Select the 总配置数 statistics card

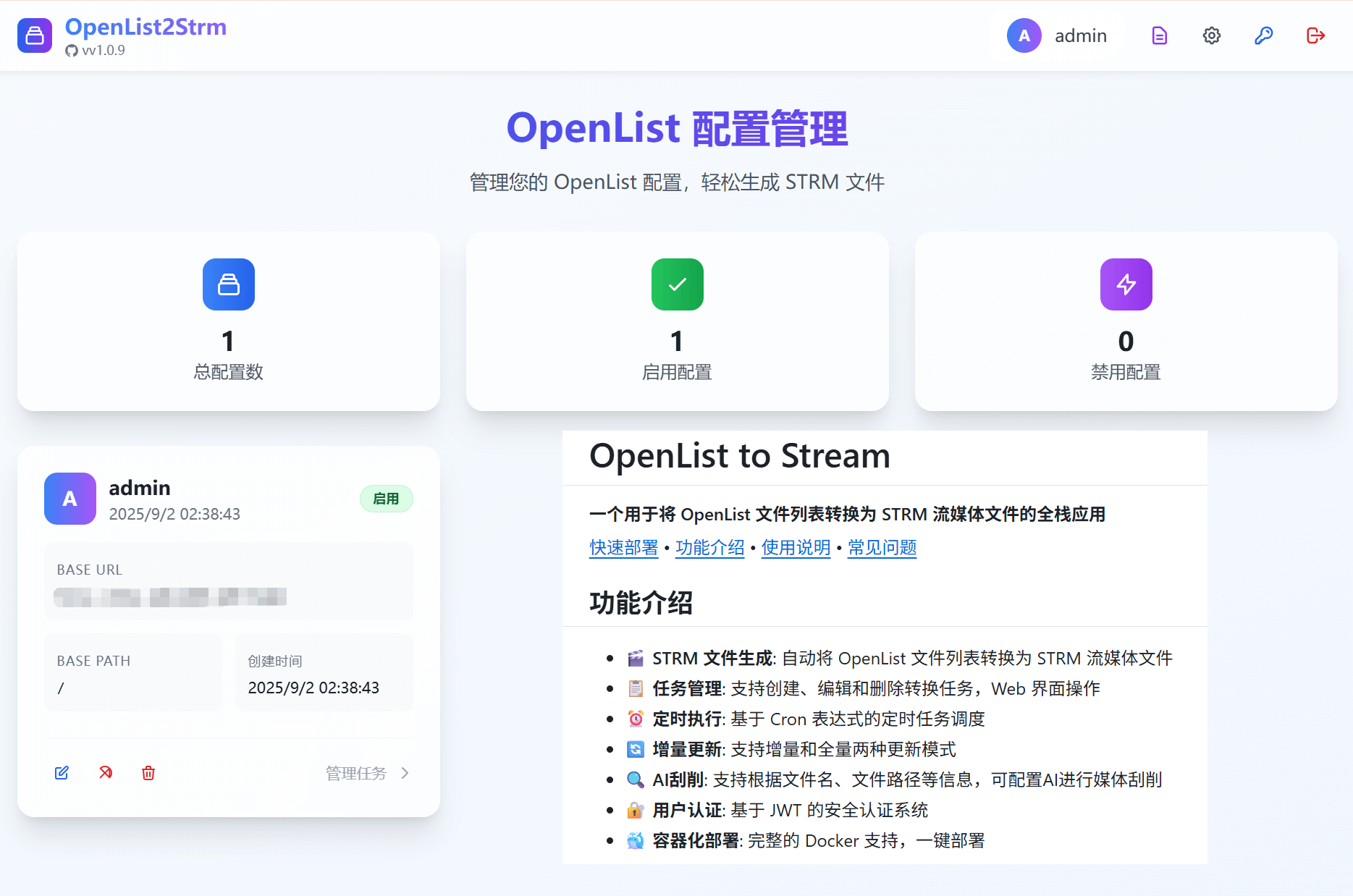point(228,321)
